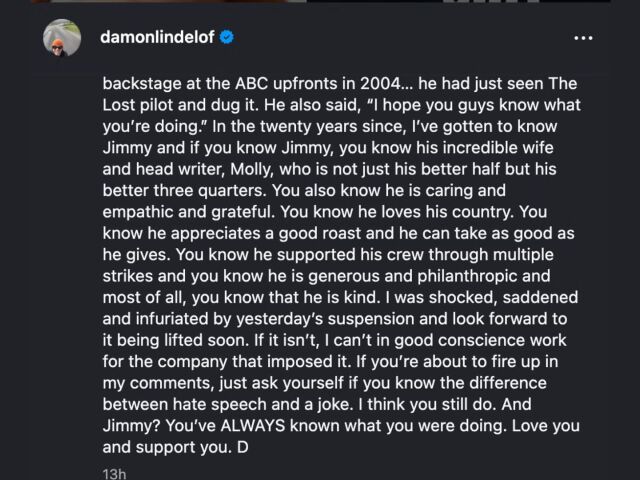Click the year 2004 in the caption
The image size is (640, 480).
click(x=386, y=84)
